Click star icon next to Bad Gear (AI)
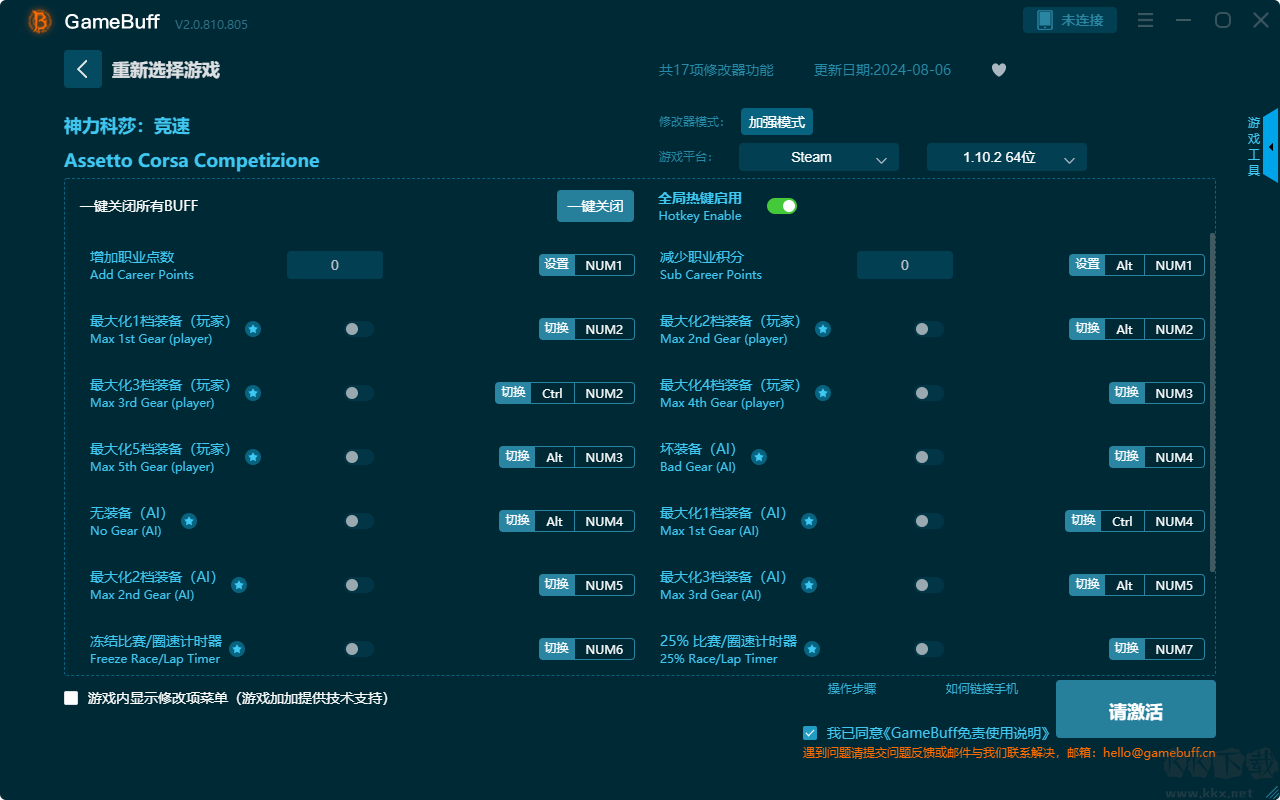This screenshot has width=1280, height=800. [759, 457]
